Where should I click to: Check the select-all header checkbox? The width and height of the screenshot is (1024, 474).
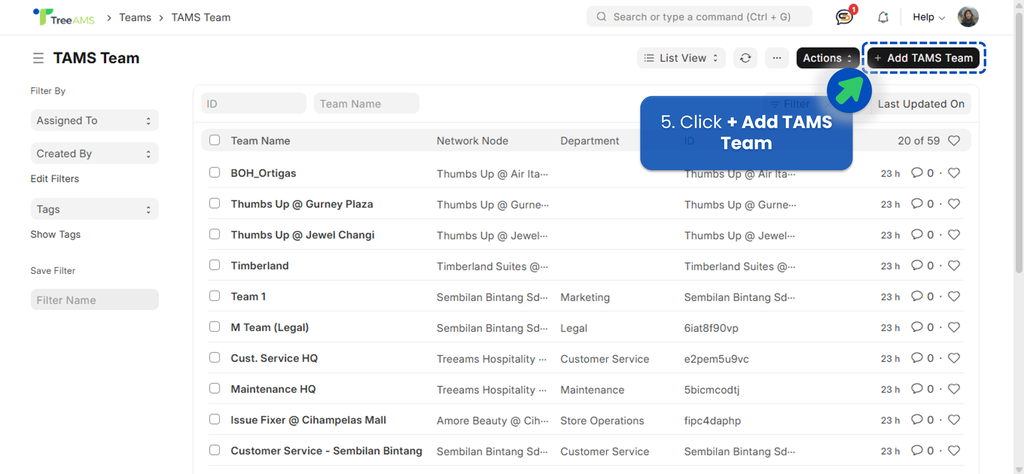point(214,141)
